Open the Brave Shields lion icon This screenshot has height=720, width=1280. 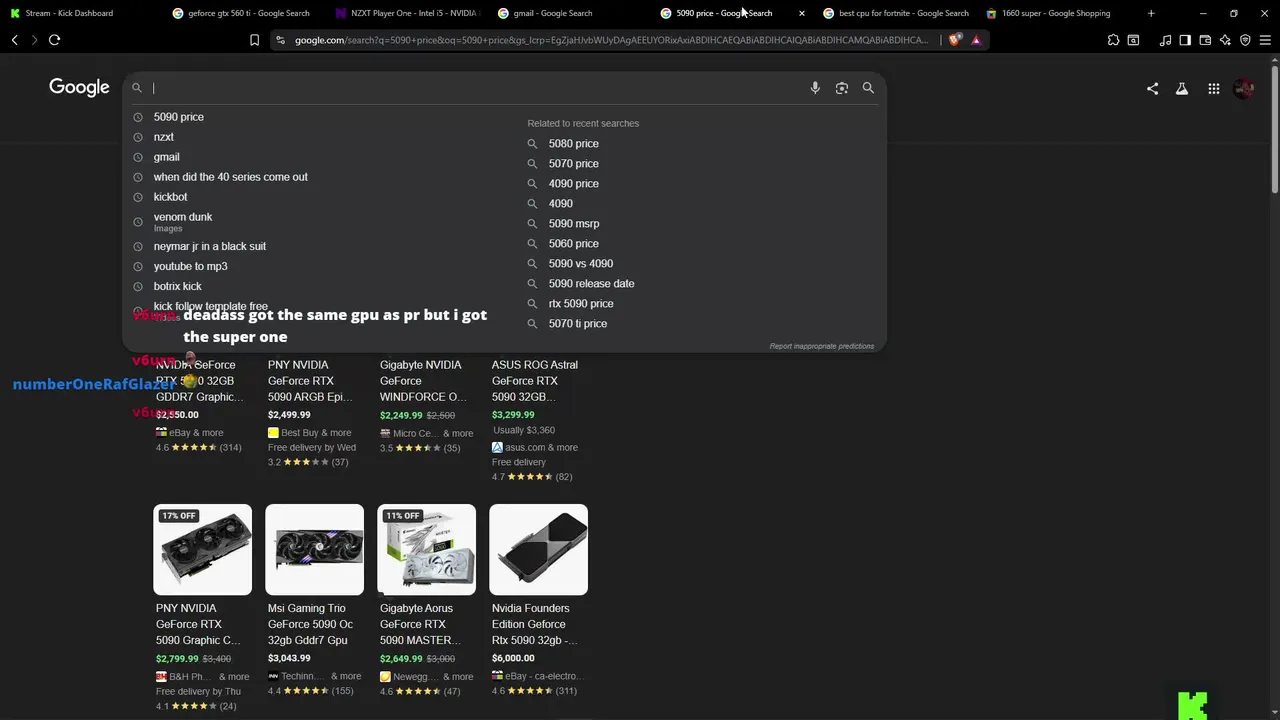pos(955,40)
